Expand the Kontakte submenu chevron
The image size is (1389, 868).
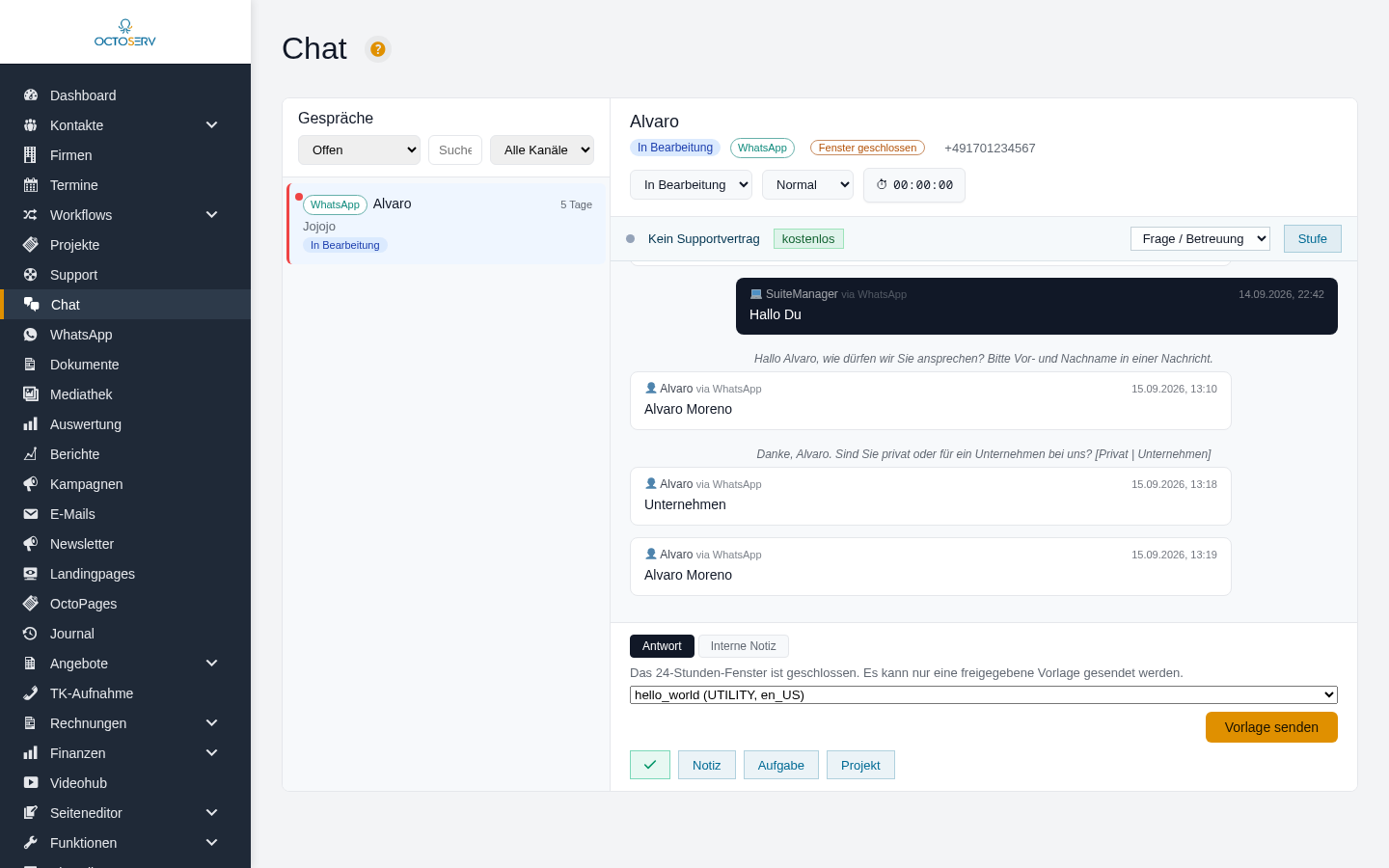(212, 125)
